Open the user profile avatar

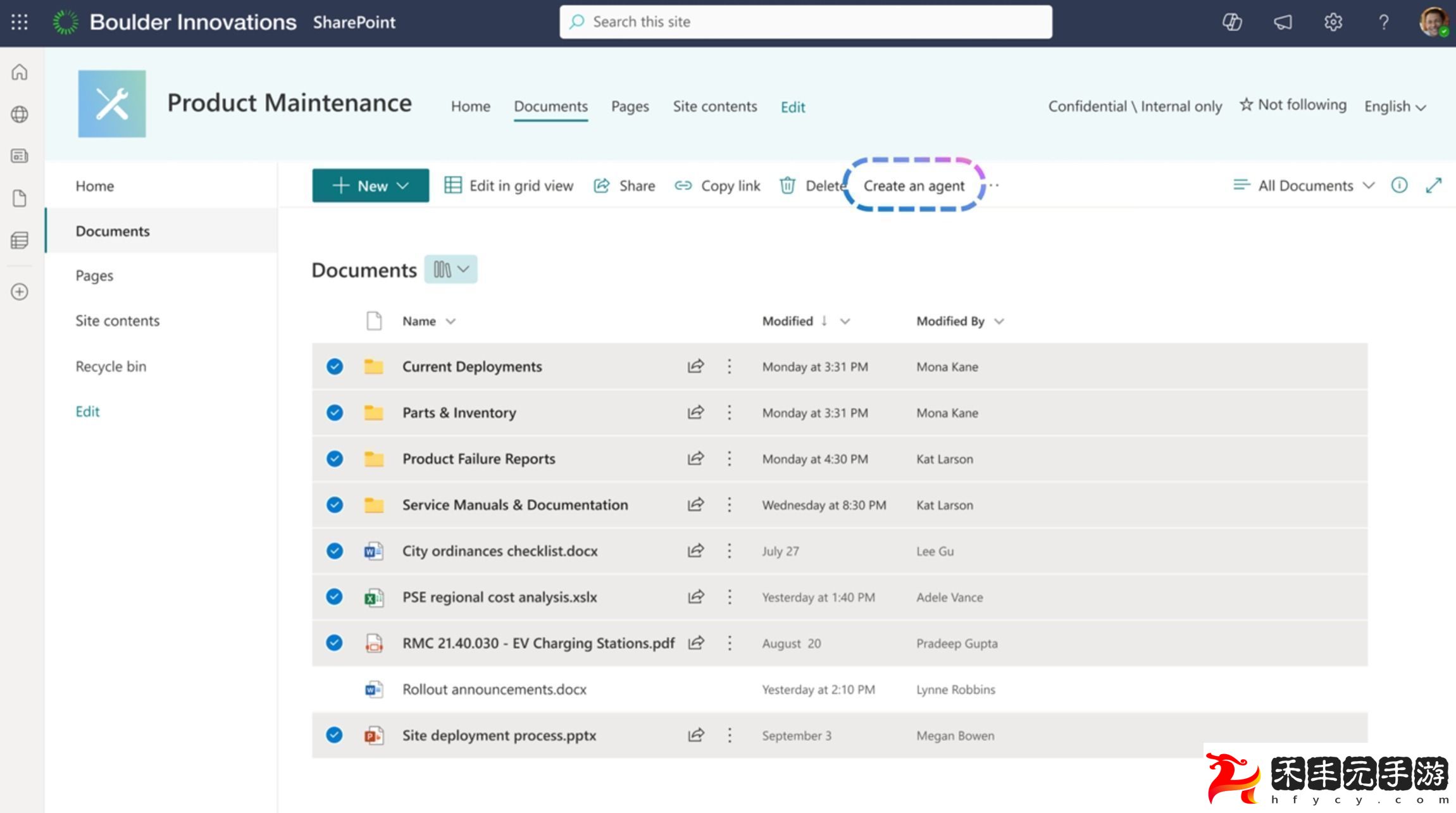coord(1433,22)
